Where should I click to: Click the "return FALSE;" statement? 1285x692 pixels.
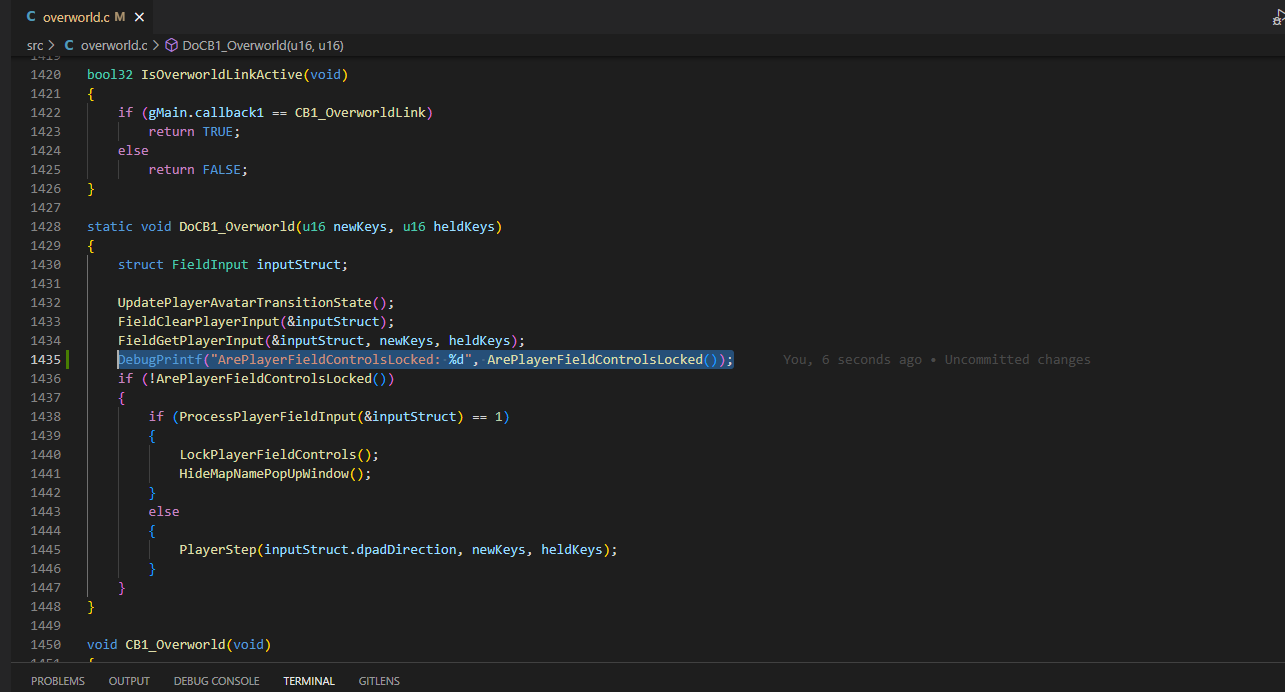(198, 170)
